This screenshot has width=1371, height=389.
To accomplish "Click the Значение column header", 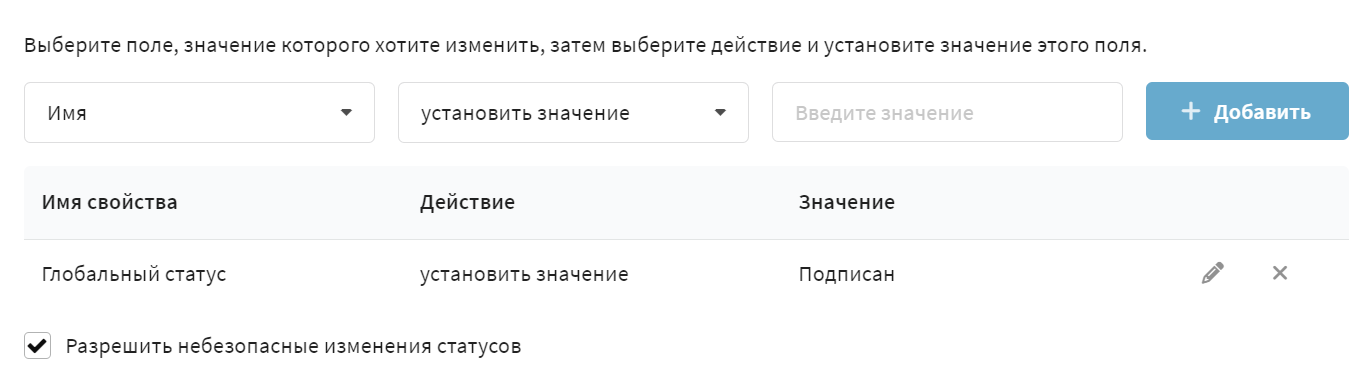I will coord(846,203).
